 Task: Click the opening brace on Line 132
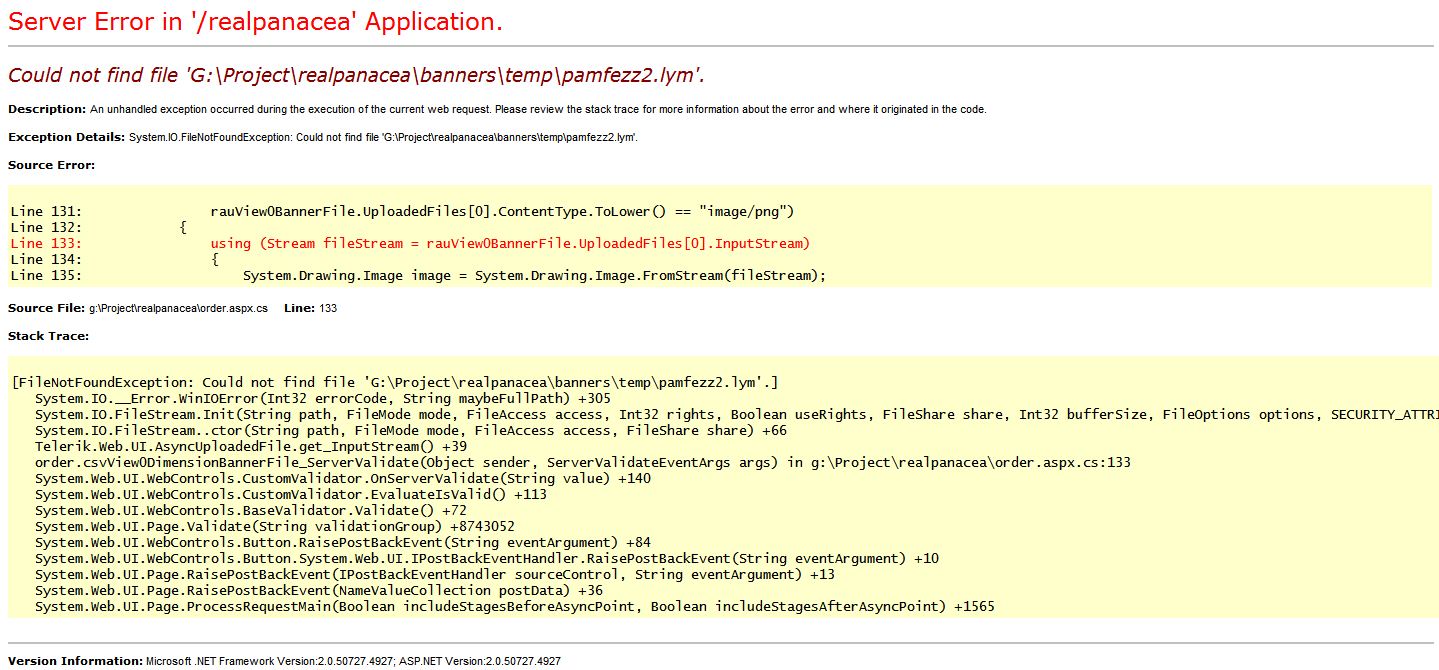tap(183, 227)
